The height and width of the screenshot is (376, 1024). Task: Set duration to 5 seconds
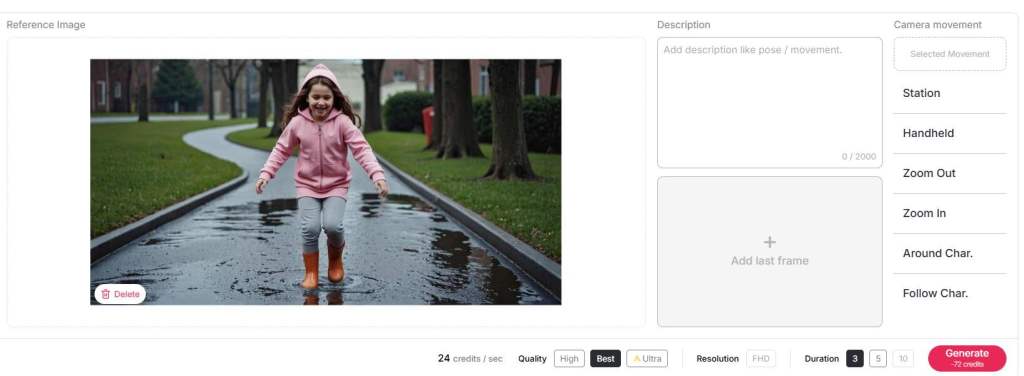pos(878,358)
